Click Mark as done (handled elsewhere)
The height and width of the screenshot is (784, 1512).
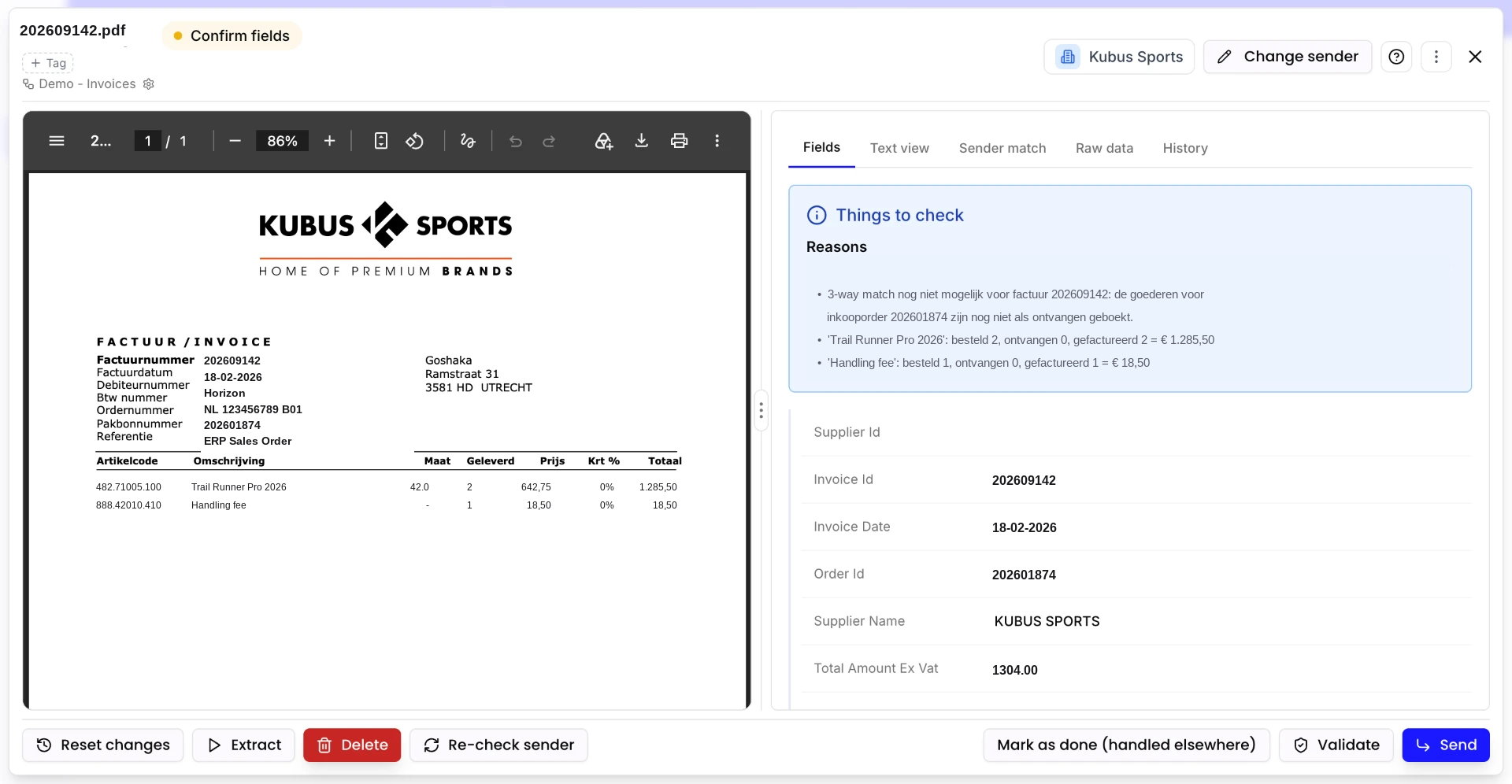(1126, 745)
